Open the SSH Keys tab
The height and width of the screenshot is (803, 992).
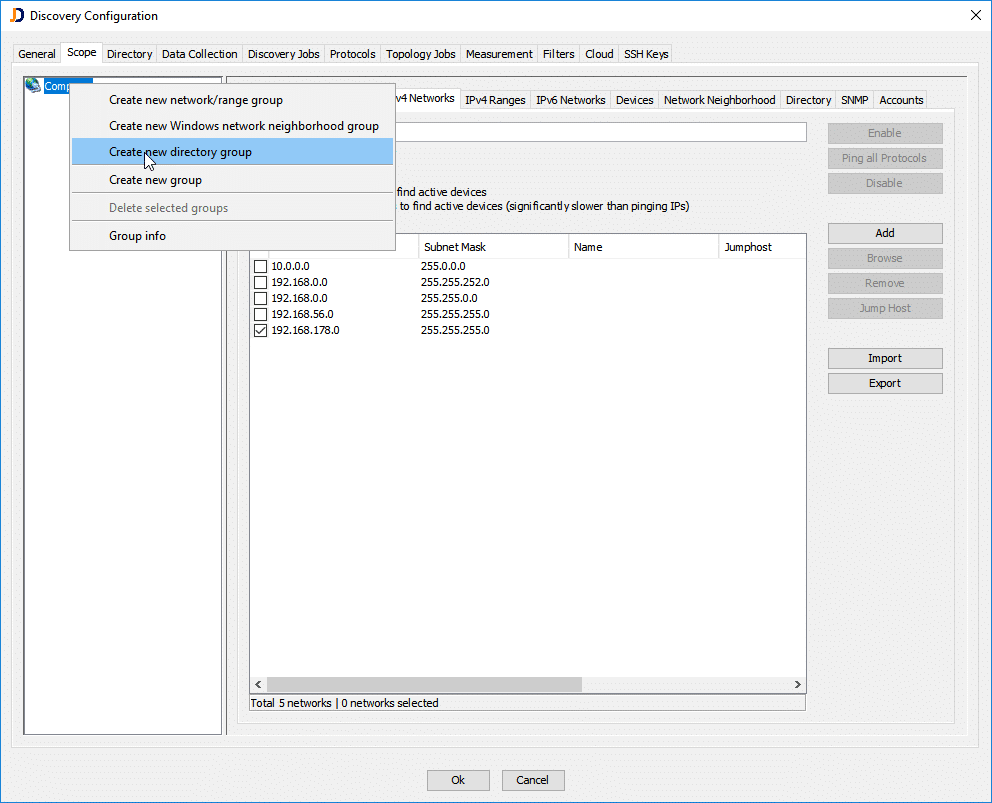(645, 54)
